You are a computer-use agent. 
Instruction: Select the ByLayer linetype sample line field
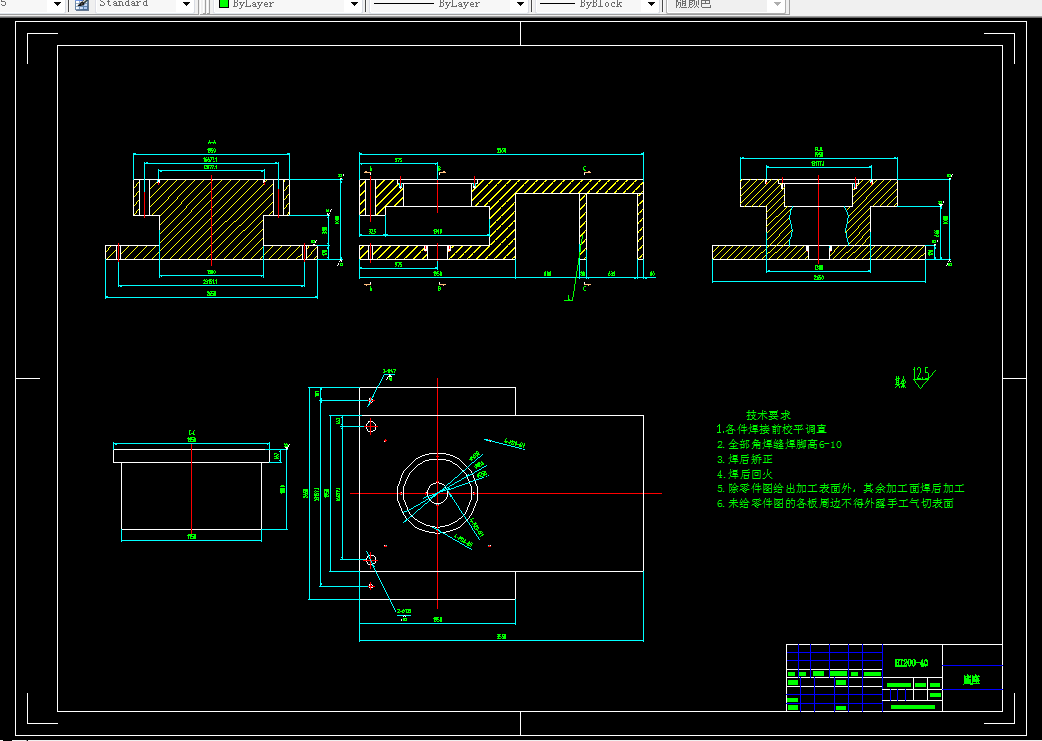pyautogui.click(x=441, y=5)
